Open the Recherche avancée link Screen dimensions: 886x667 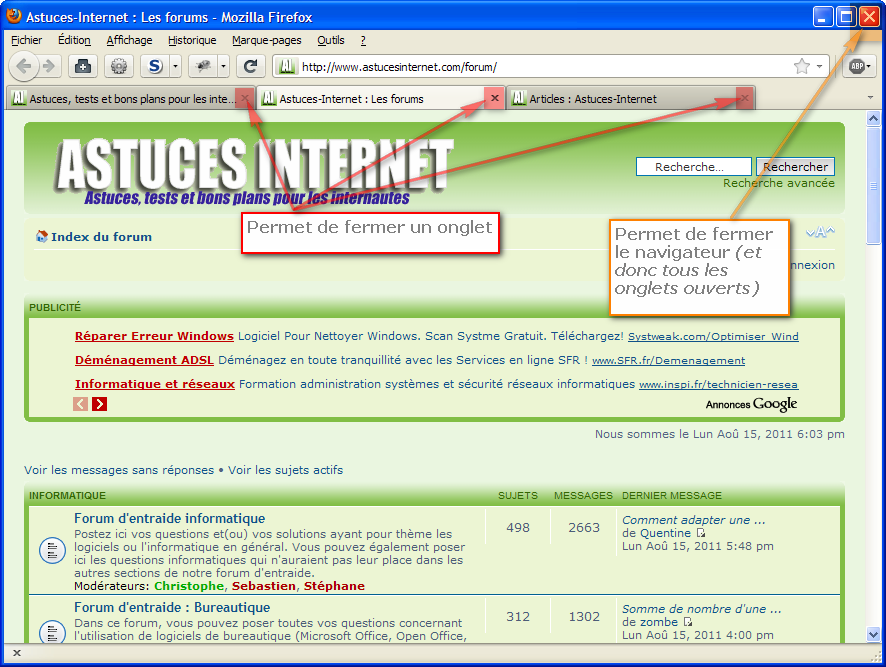click(x=779, y=183)
